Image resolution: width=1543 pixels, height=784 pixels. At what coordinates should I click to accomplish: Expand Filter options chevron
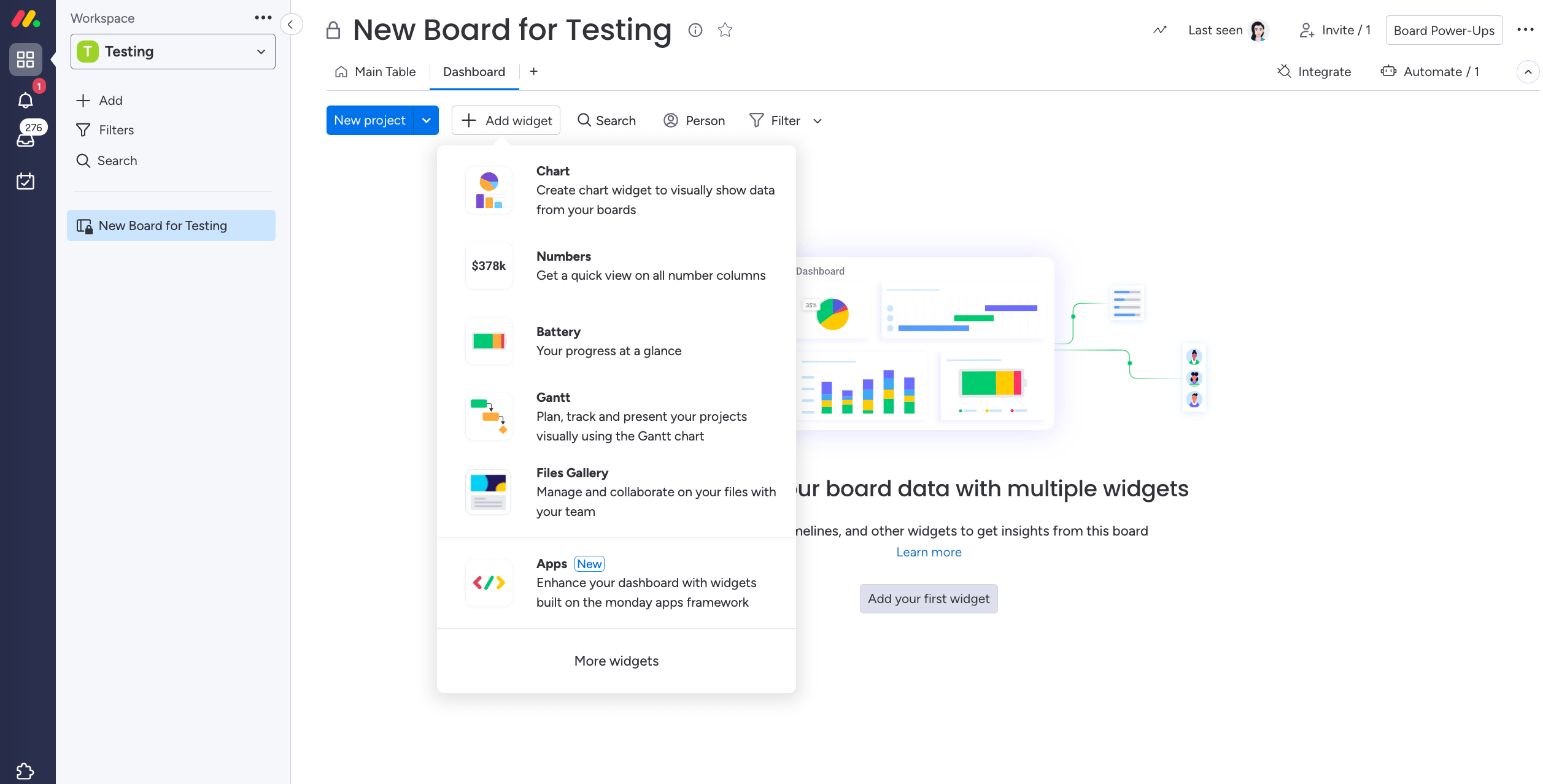(x=817, y=121)
